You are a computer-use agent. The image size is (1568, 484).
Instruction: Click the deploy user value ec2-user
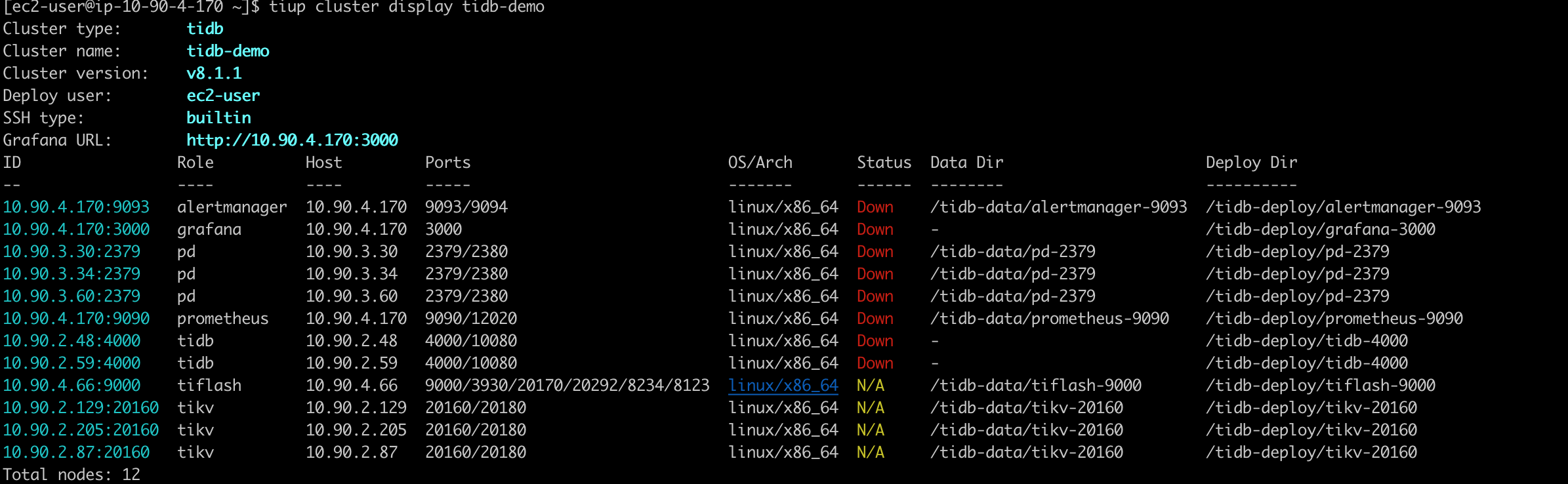[x=223, y=96]
